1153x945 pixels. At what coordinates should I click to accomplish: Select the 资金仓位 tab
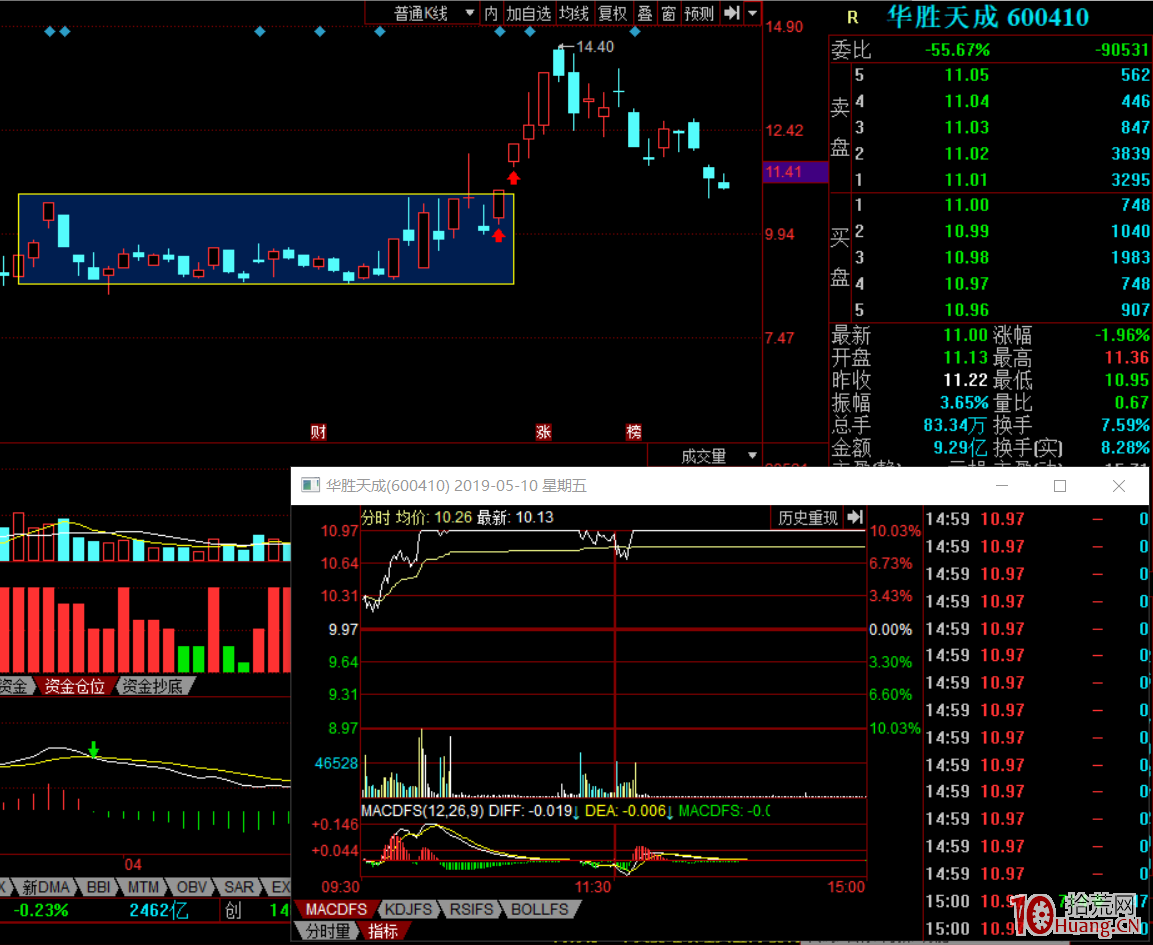coord(74,686)
